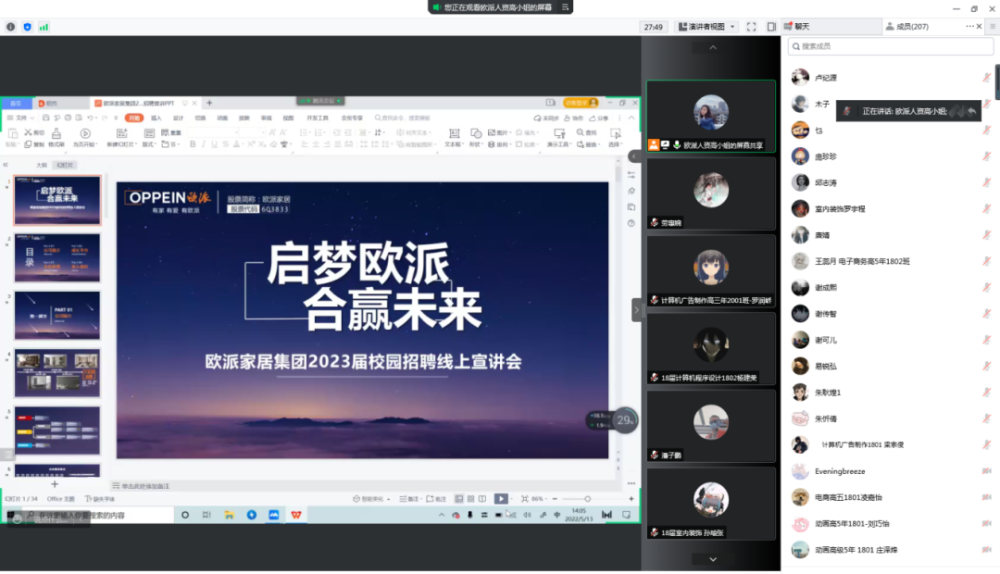
Task: Open the 文件 file menu in WPS
Action: [20, 118]
